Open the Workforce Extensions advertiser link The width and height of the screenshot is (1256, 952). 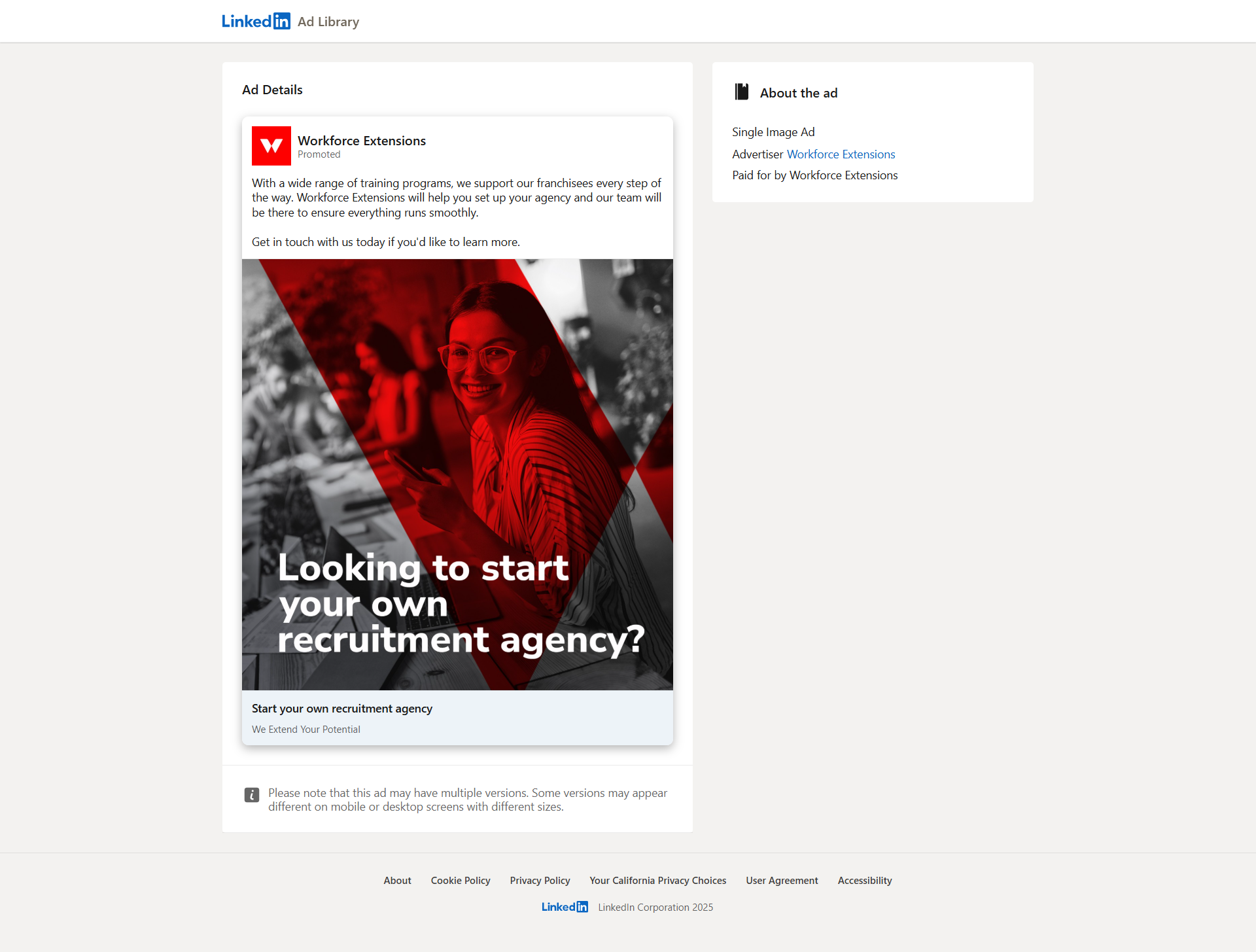point(841,154)
